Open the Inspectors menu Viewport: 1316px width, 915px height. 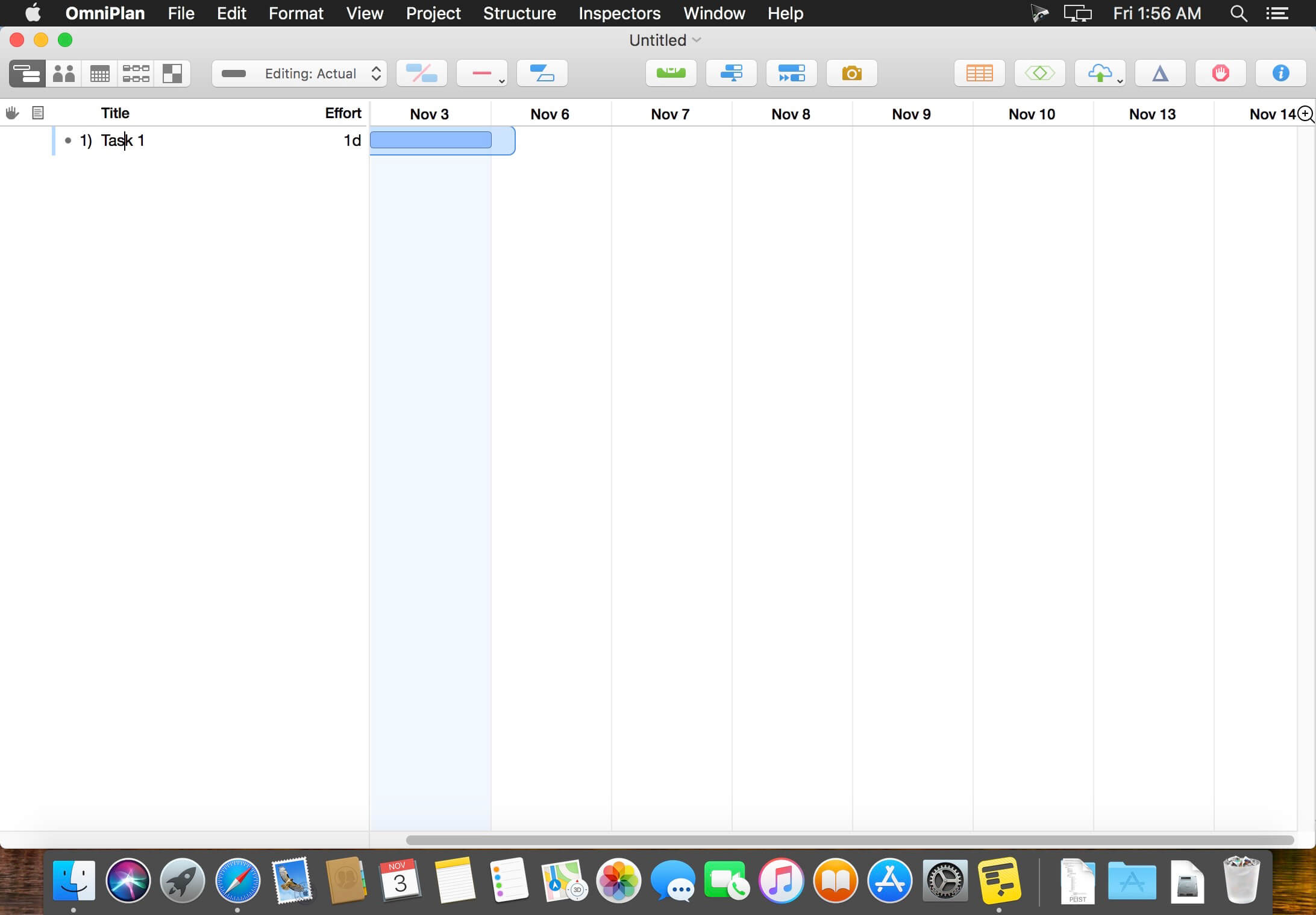[x=619, y=13]
